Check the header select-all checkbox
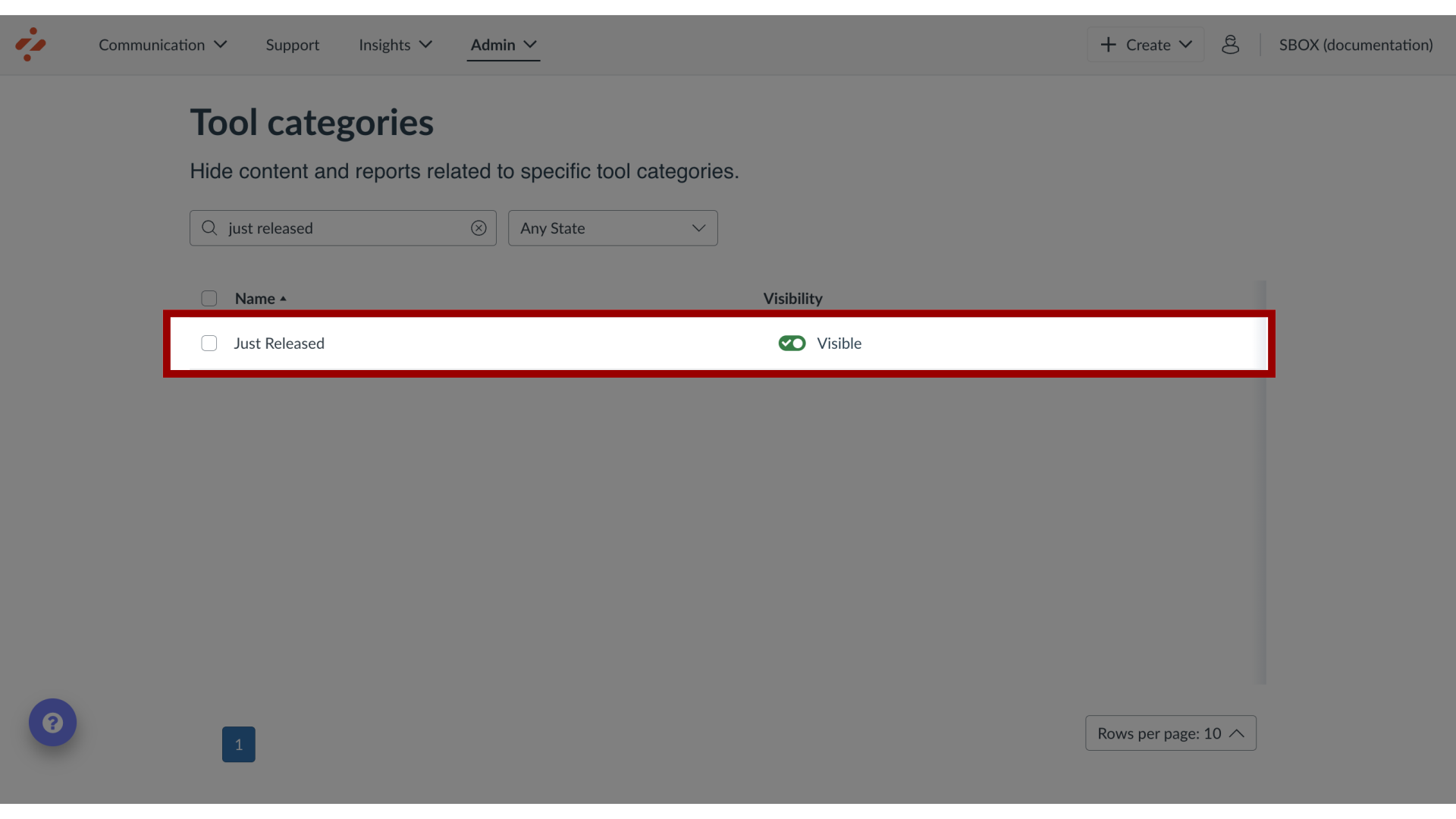The width and height of the screenshot is (1456, 819). [x=209, y=298]
